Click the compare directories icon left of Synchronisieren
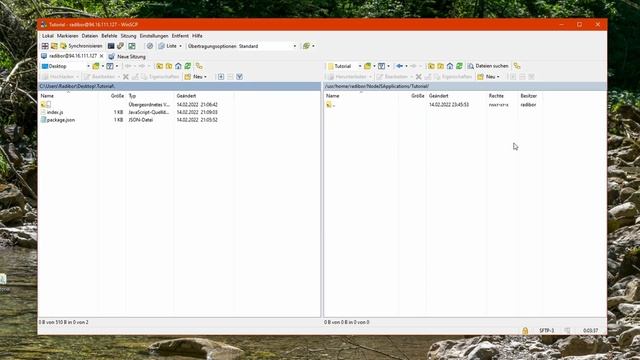The width and height of the screenshot is (640, 360). pos(54,46)
